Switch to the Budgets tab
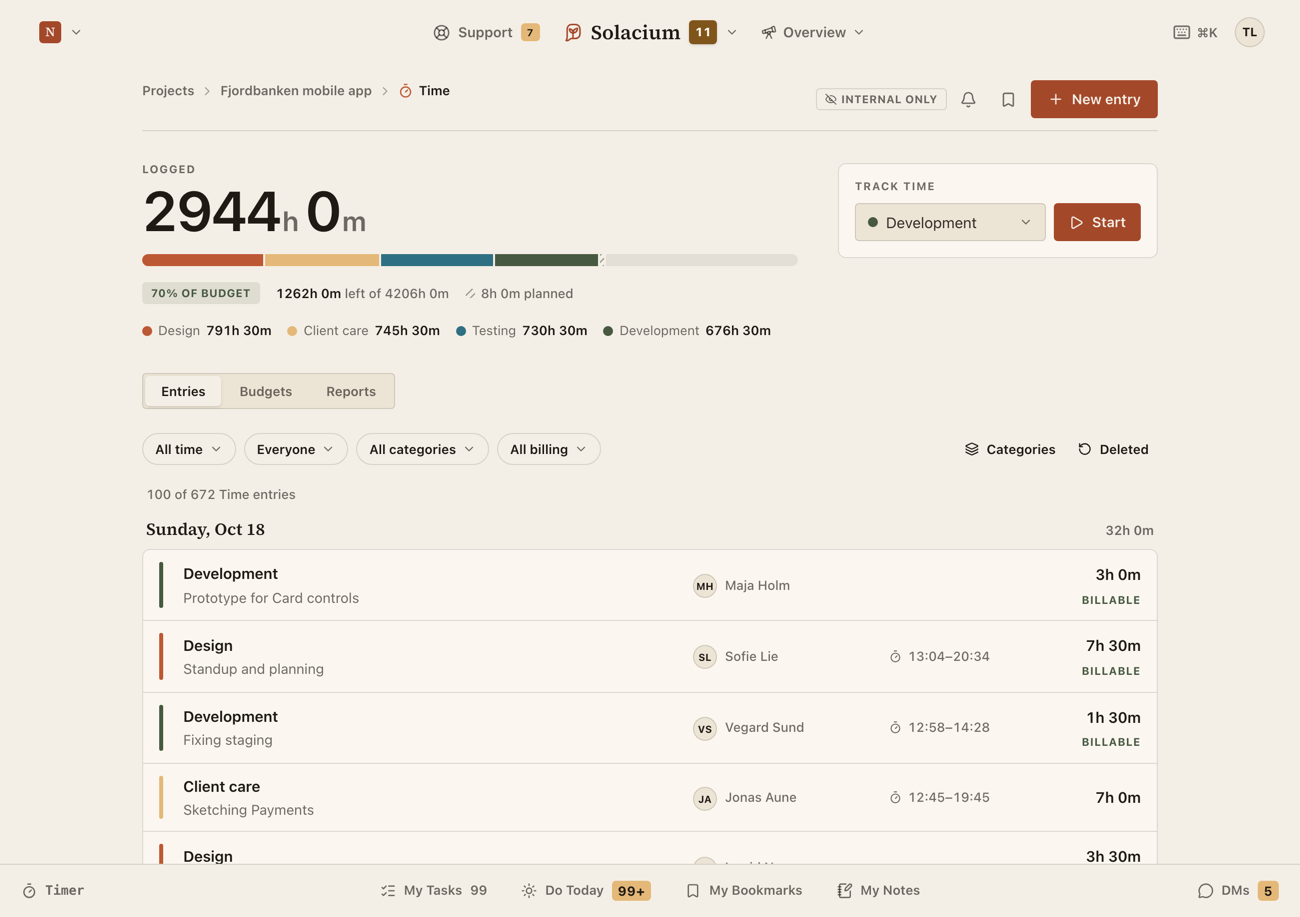The image size is (1300, 917). [x=266, y=391]
